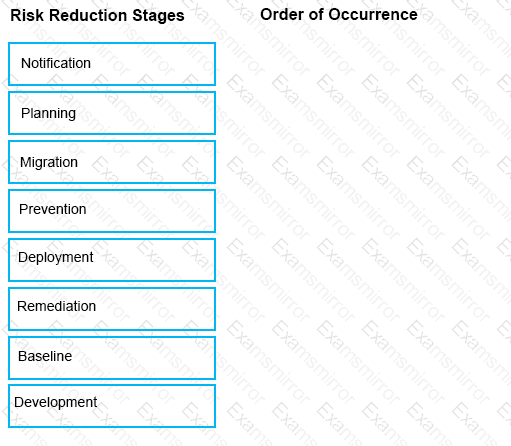
Task: Click the word Remediation label text
Action: 56,306
